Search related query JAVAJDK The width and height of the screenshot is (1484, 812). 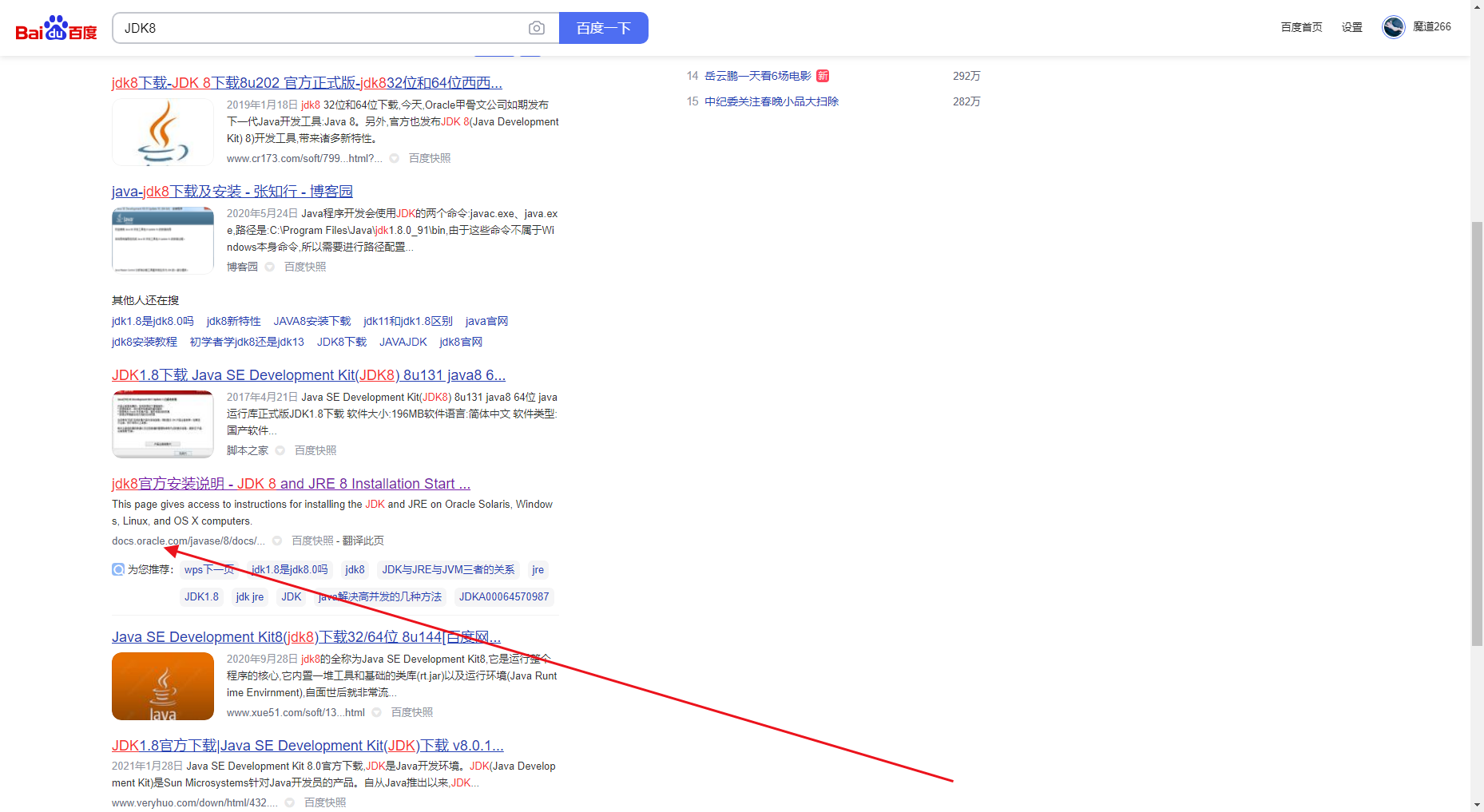tap(403, 342)
